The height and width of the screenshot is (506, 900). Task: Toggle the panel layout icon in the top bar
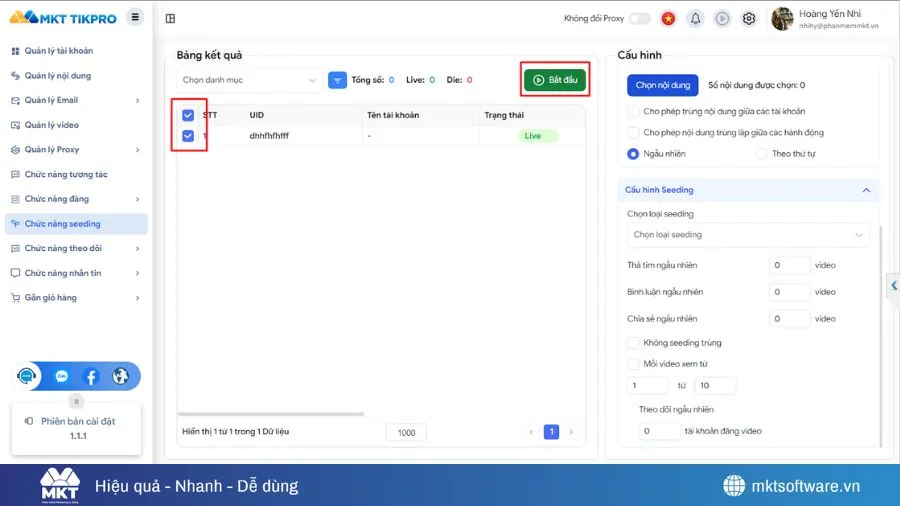pyautogui.click(x=170, y=18)
